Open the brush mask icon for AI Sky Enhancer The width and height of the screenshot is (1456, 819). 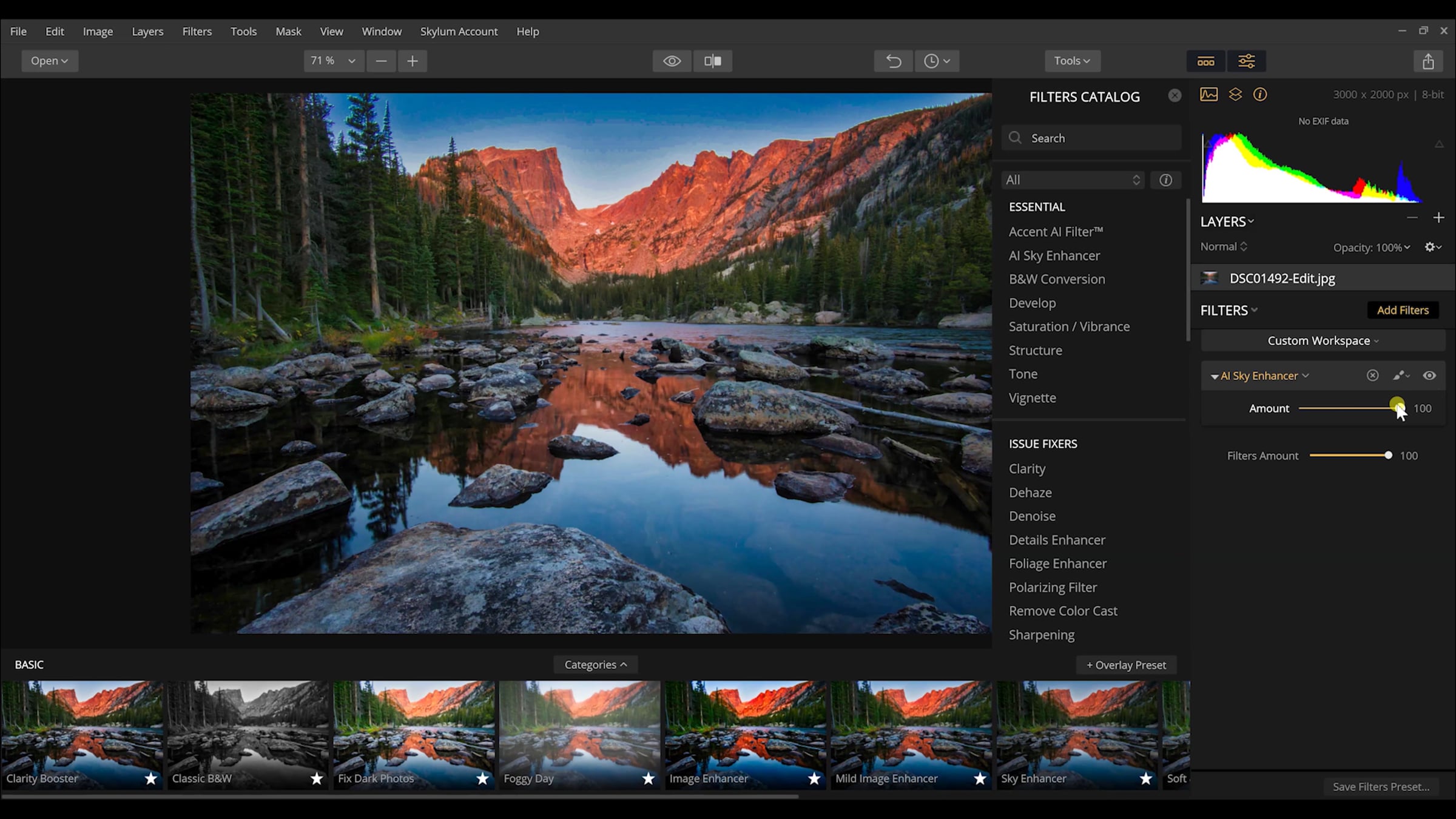(1400, 376)
